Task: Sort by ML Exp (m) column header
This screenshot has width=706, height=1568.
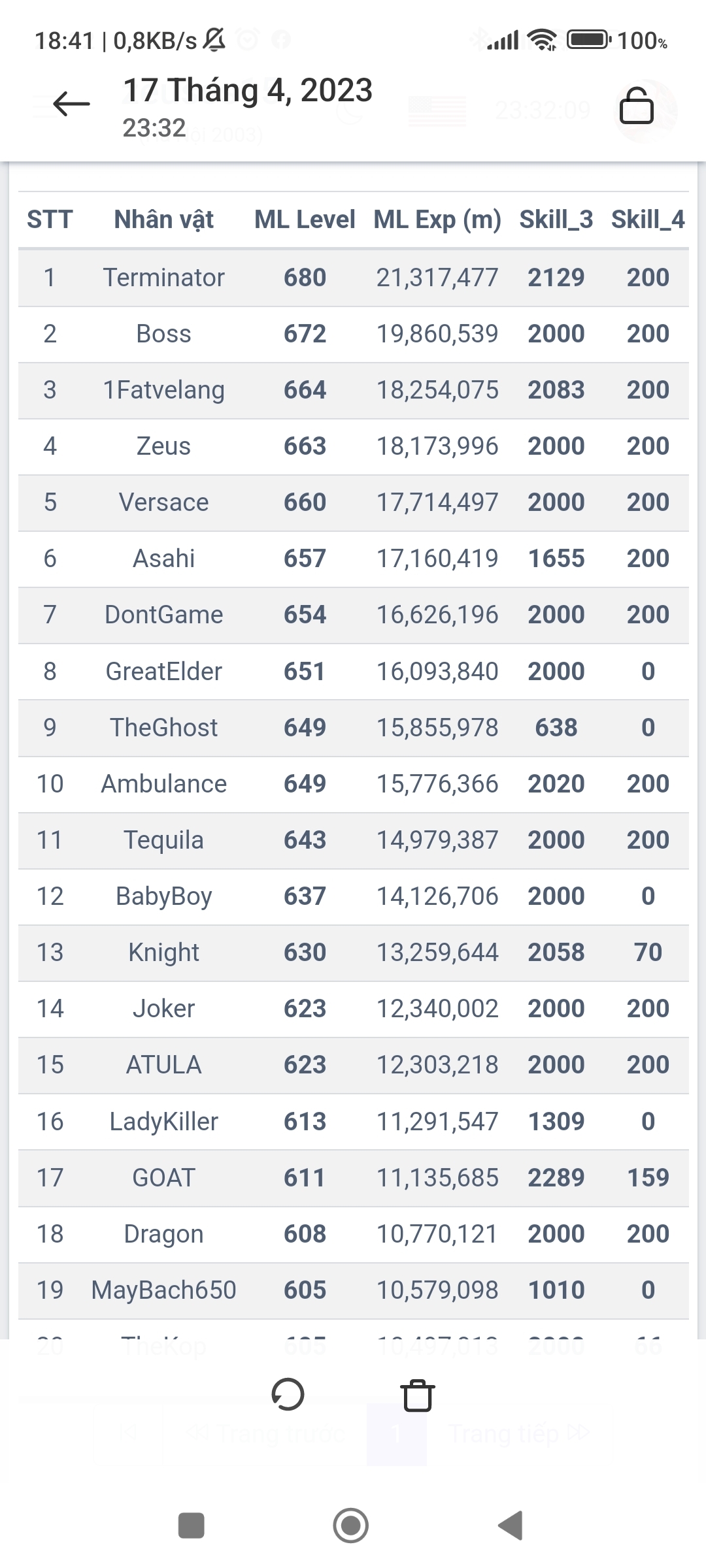Action: coord(437,220)
